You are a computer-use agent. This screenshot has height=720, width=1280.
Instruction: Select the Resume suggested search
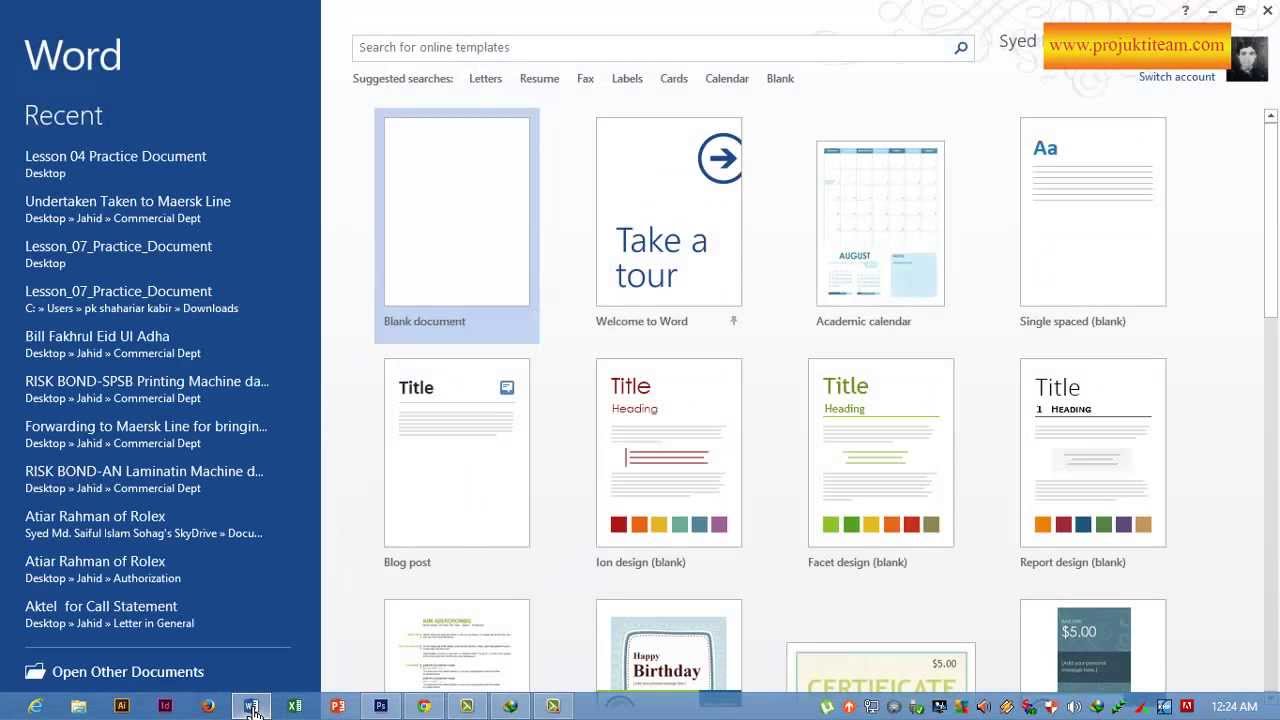click(539, 78)
